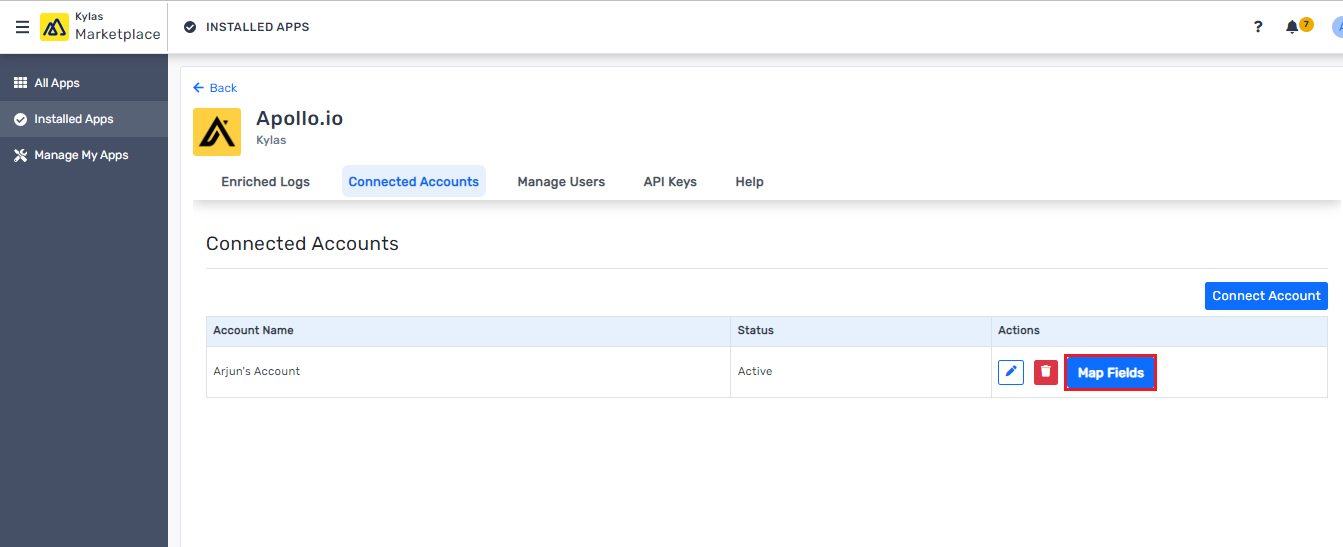Viewport: 1343px width, 547px height.
Task: Click Map Fields for Arjun's Account
Action: [1110, 372]
